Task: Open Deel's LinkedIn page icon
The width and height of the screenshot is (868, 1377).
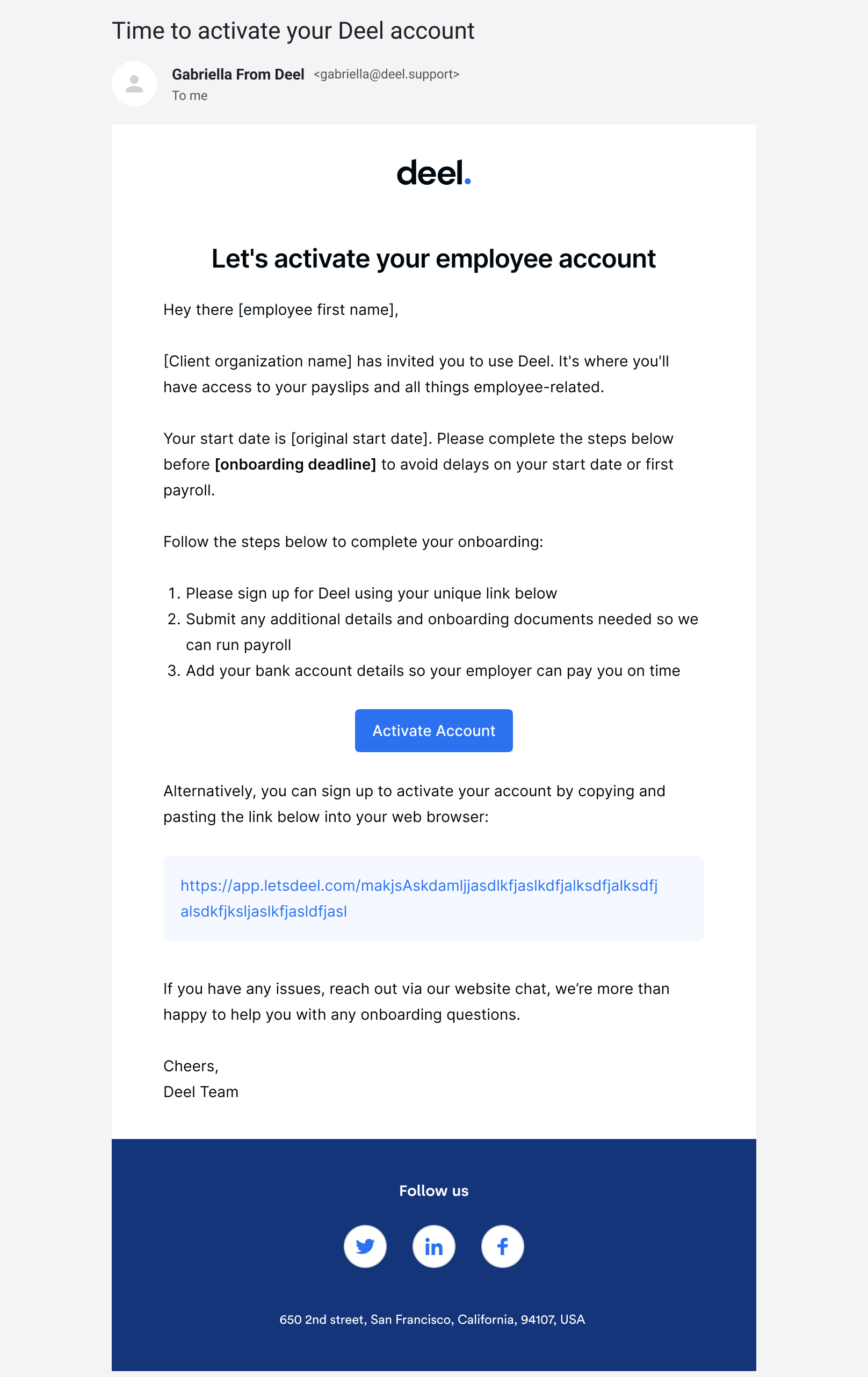Action: 433,1246
